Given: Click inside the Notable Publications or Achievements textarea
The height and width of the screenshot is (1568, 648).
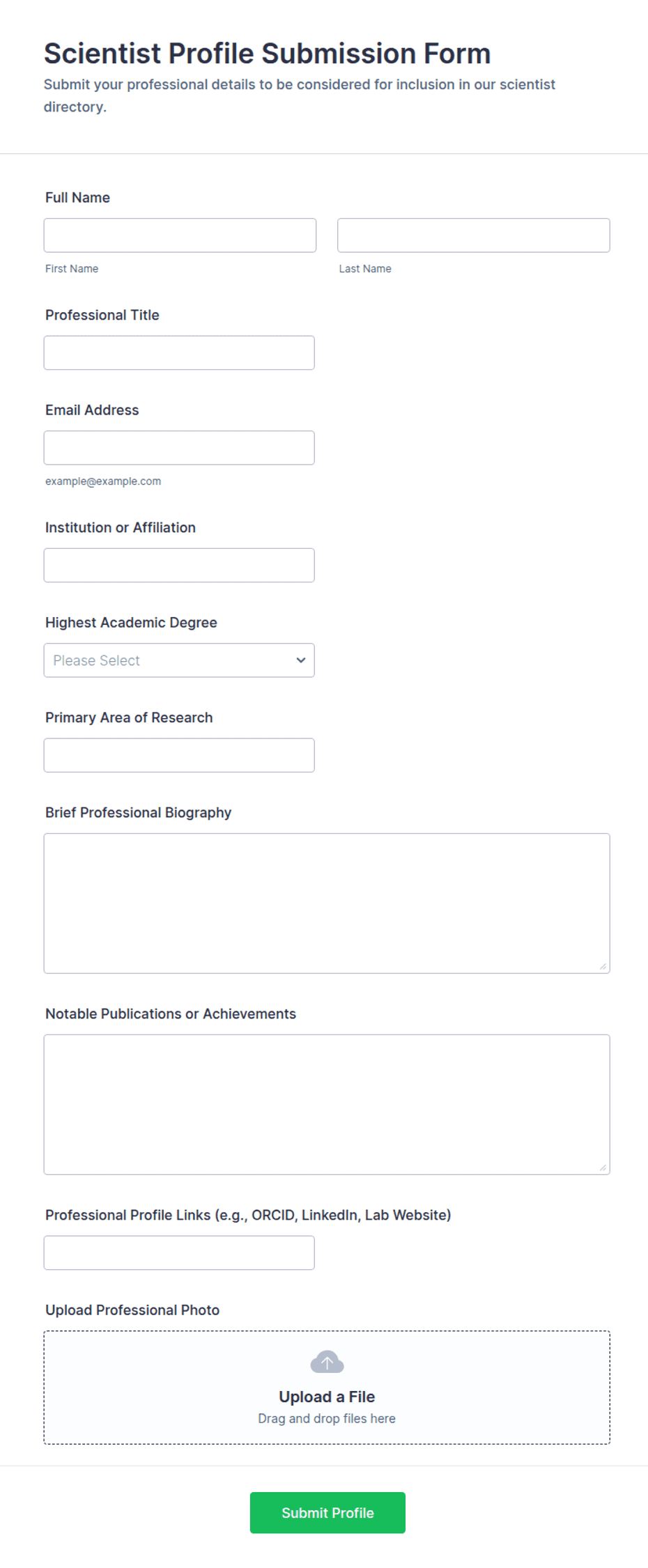Looking at the screenshot, I should coord(327,1105).
